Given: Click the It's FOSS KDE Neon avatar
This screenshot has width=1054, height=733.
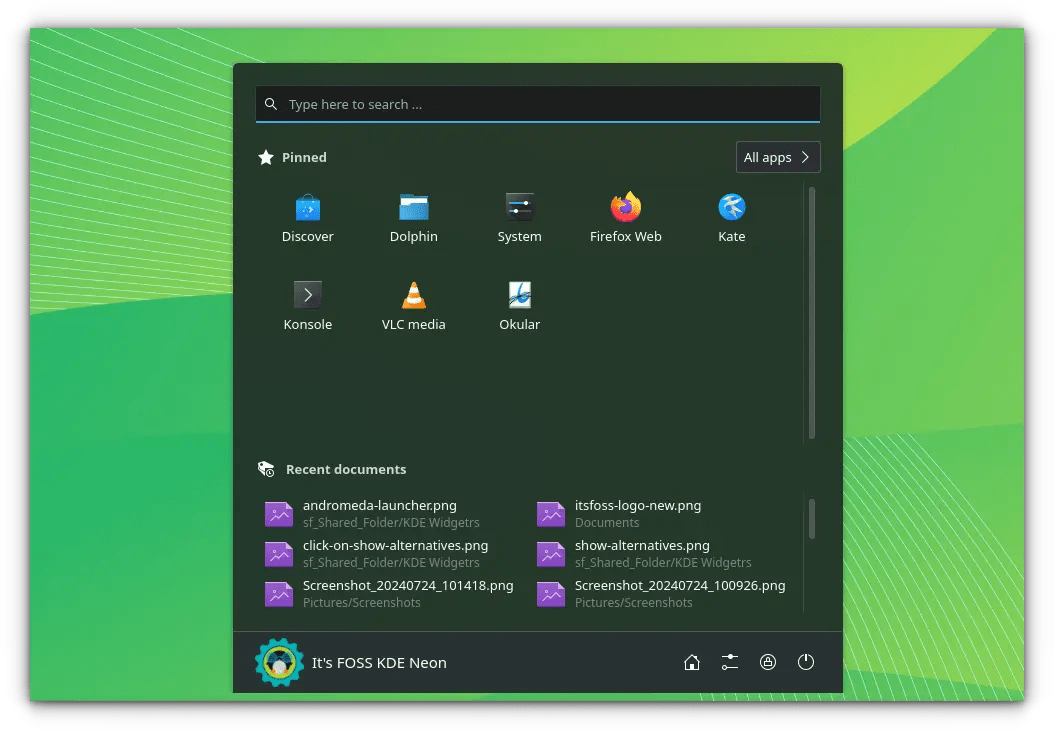Looking at the screenshot, I should (279, 662).
